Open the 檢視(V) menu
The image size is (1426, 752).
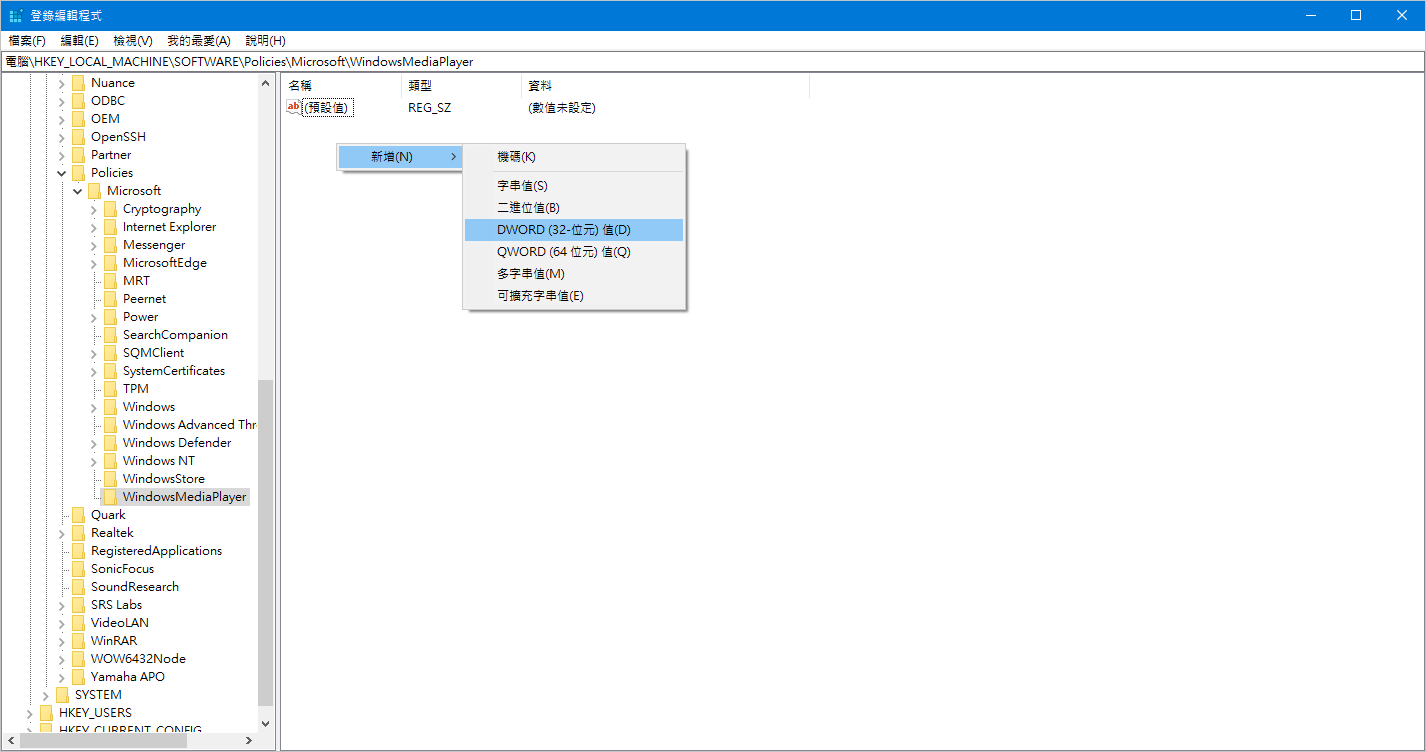pyautogui.click(x=133, y=41)
